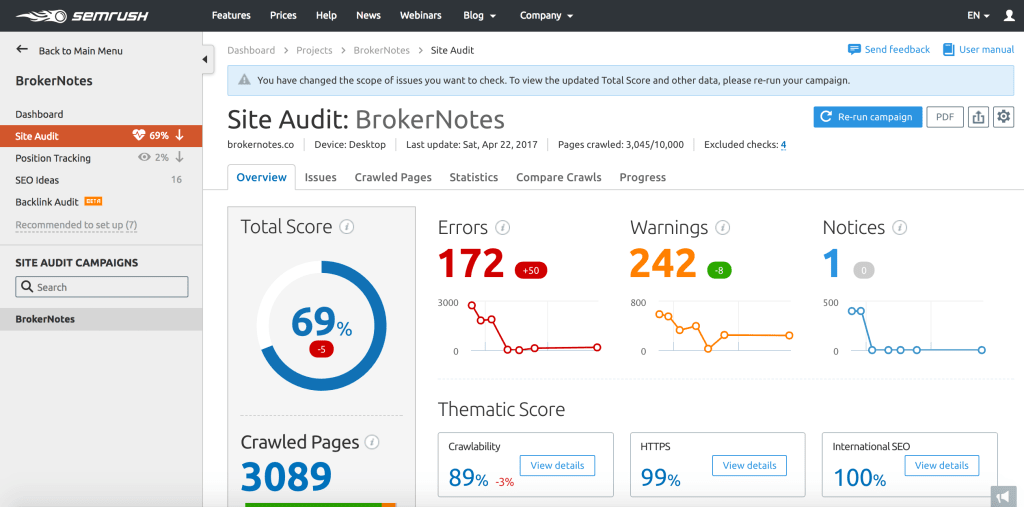Click the campaign Search input field

pyautogui.click(x=102, y=287)
